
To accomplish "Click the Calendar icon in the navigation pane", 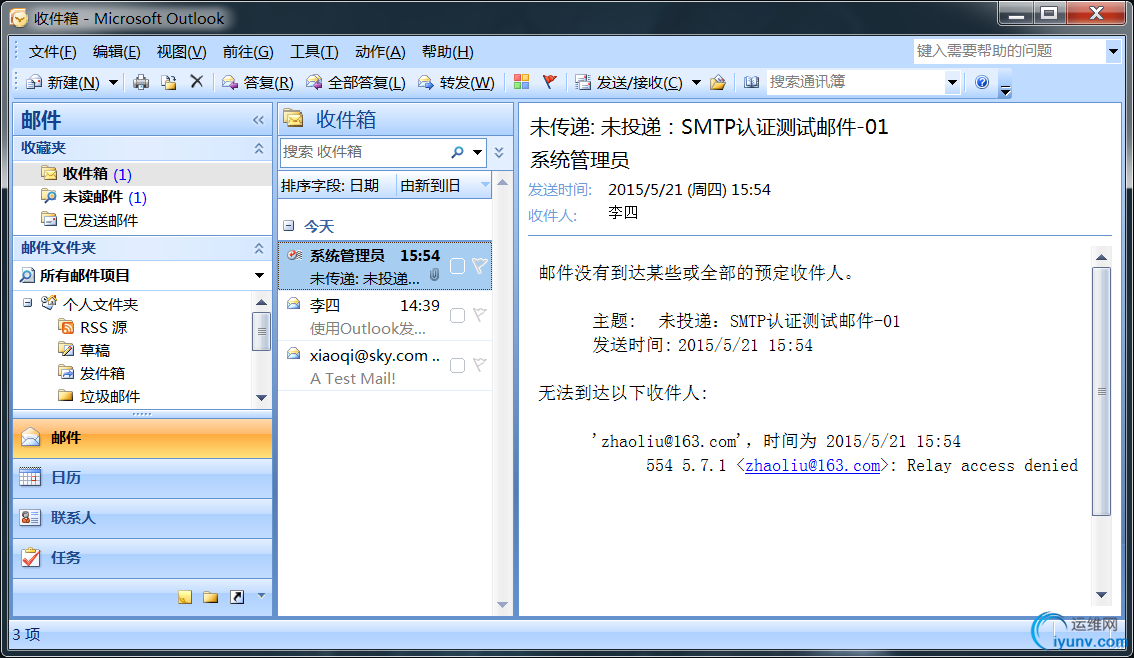I will (x=30, y=477).
